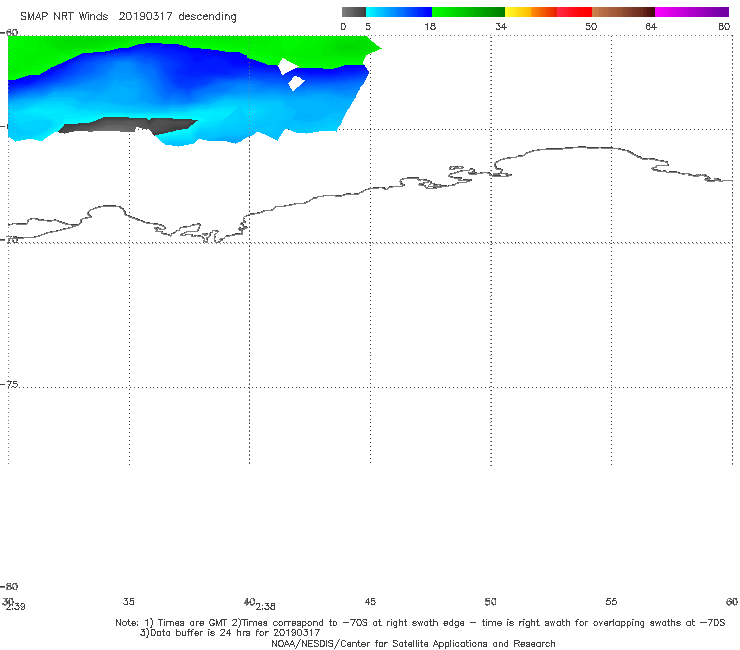Click the note line starting "Note: 1) Times are GMT"

coord(420,623)
